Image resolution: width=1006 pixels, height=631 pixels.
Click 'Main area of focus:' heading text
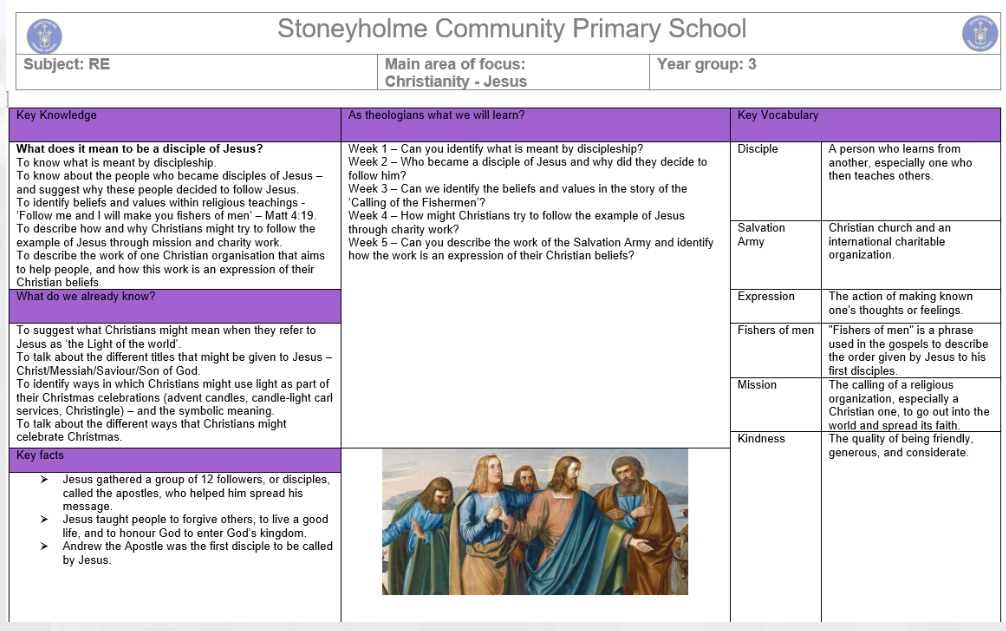click(455, 64)
